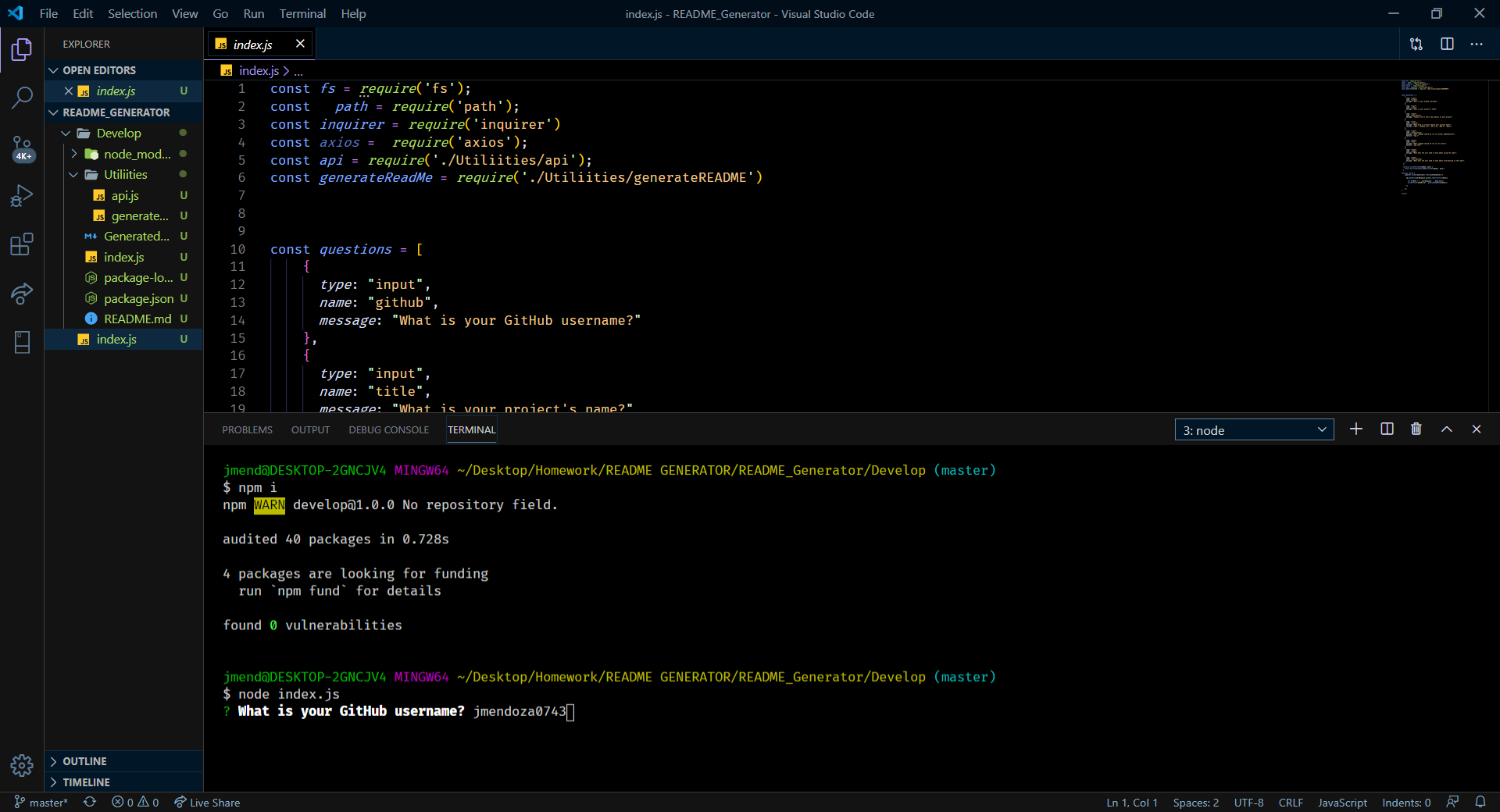The width and height of the screenshot is (1500, 812).
Task: Open the View menu
Action: pyautogui.click(x=185, y=13)
